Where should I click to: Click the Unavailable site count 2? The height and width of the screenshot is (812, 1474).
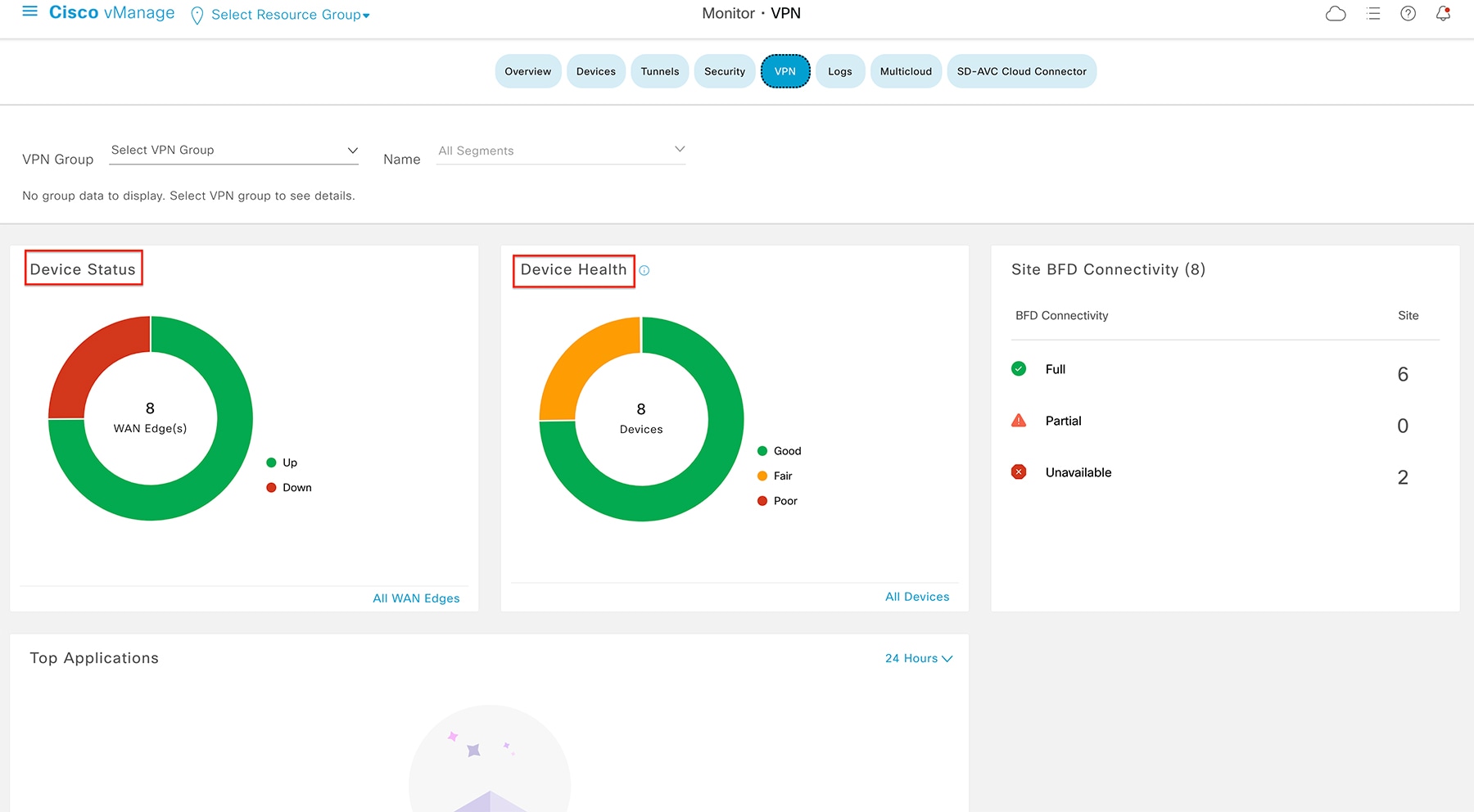[x=1403, y=477]
